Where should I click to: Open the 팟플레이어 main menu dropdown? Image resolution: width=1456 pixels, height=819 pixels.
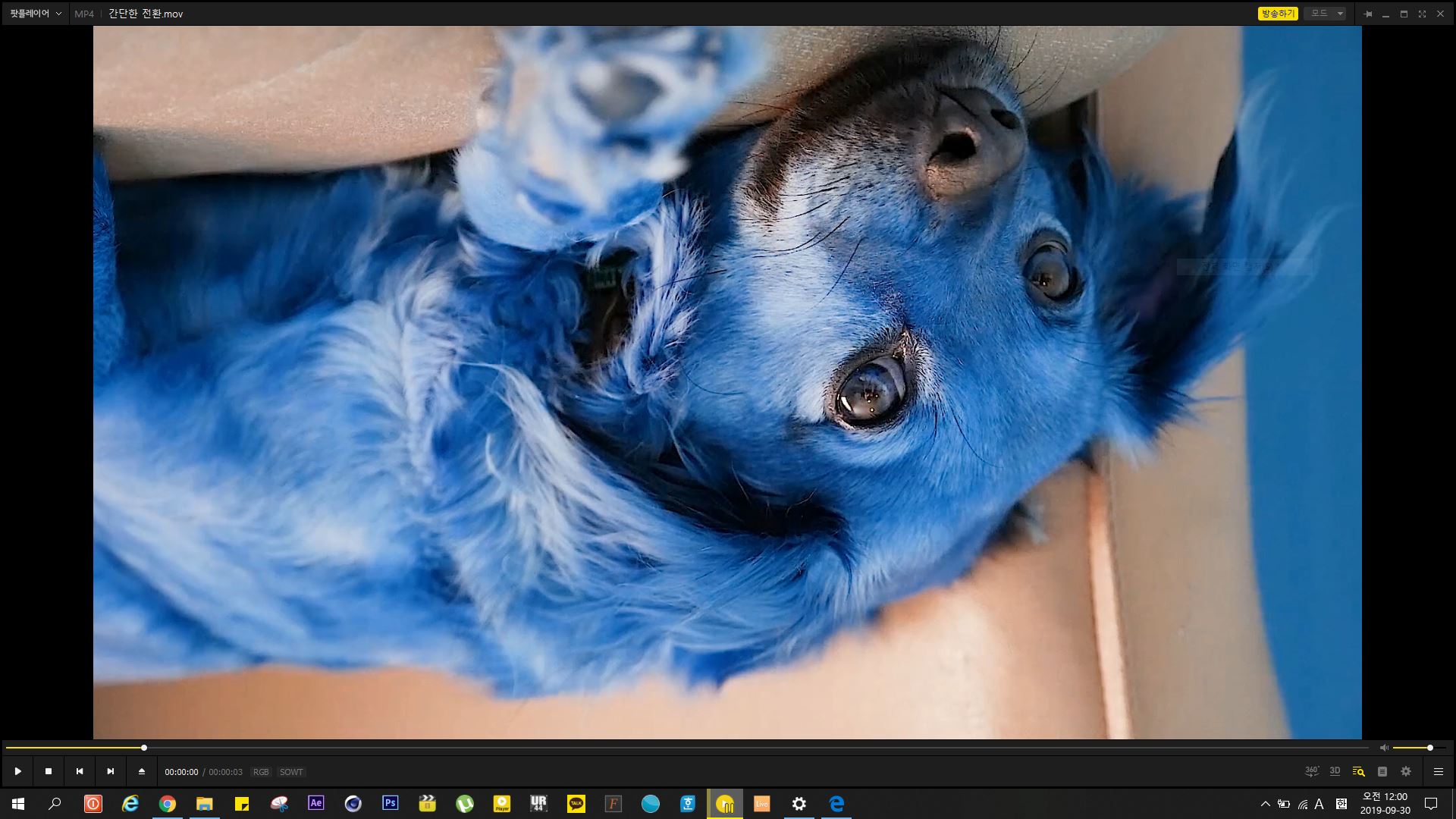pyautogui.click(x=36, y=14)
